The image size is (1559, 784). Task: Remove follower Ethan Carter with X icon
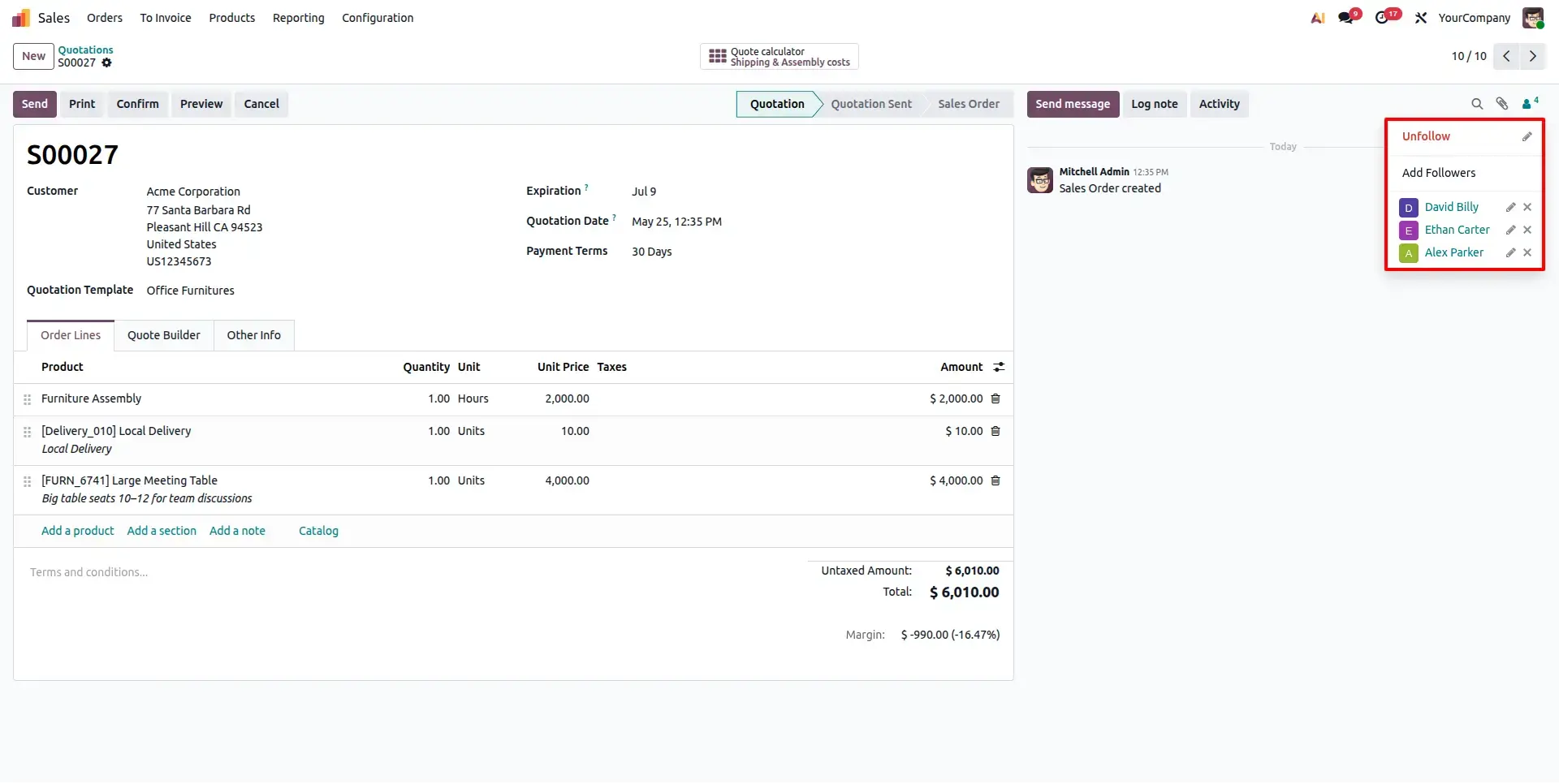(x=1527, y=230)
